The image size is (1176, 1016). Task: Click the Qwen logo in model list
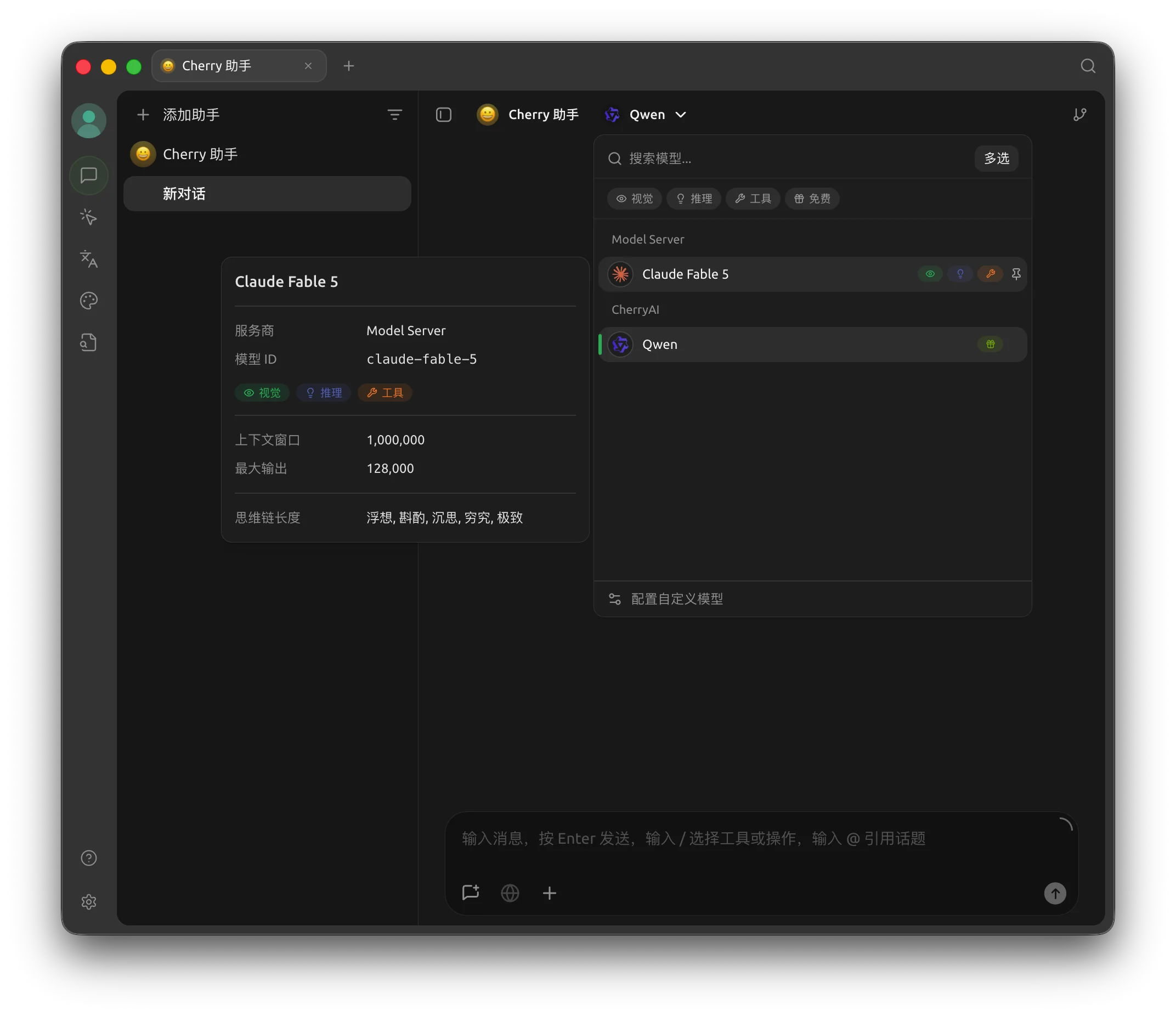[x=620, y=345]
